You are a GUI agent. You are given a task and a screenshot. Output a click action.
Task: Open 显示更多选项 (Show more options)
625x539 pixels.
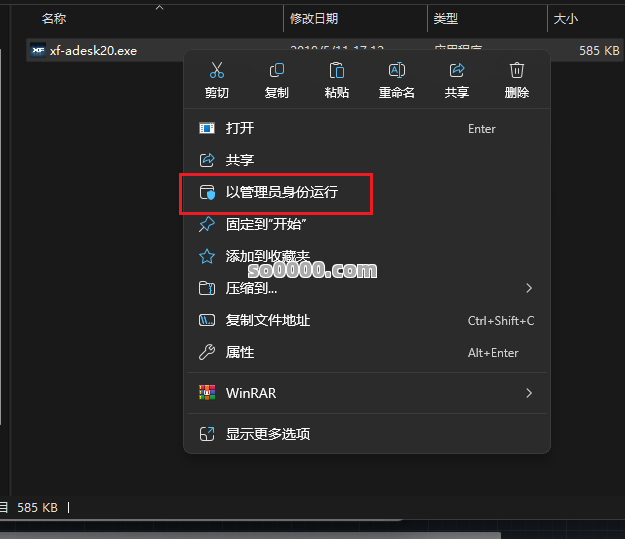(267, 434)
